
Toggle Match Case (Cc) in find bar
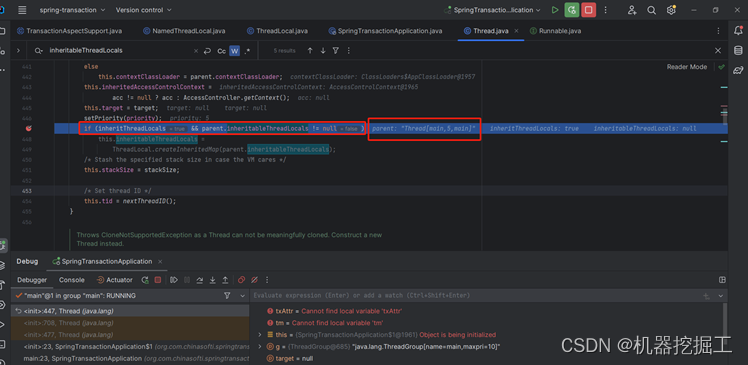[x=221, y=51]
